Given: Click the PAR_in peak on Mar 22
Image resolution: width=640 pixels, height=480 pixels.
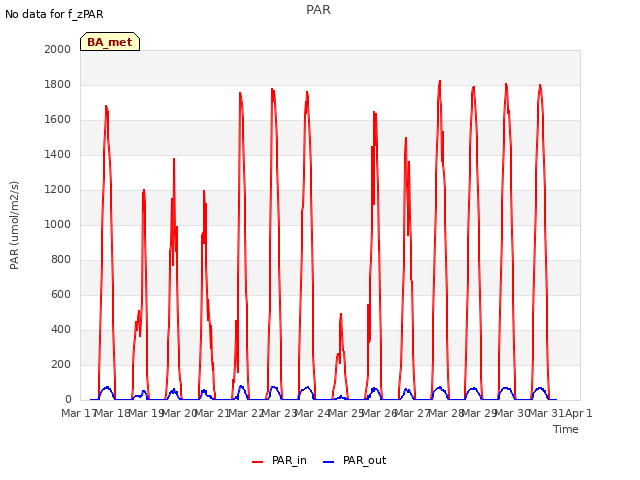Looking at the screenshot, I should point(240,93).
